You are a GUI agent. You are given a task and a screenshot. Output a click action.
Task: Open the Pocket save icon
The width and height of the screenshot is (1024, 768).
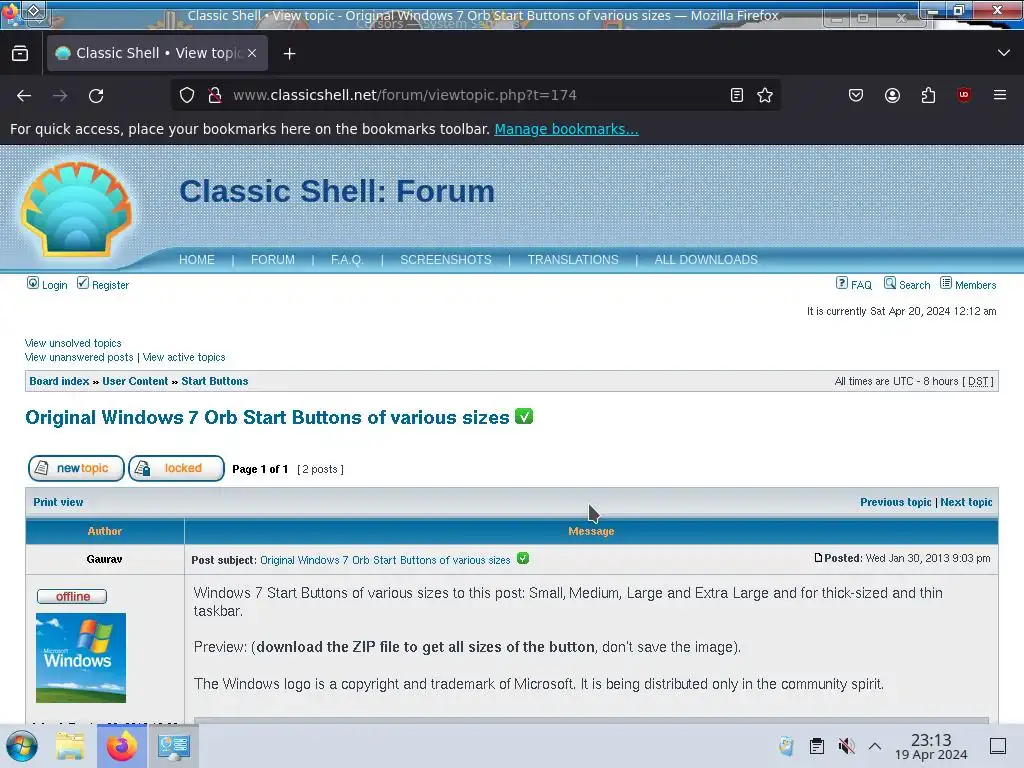tap(856, 95)
